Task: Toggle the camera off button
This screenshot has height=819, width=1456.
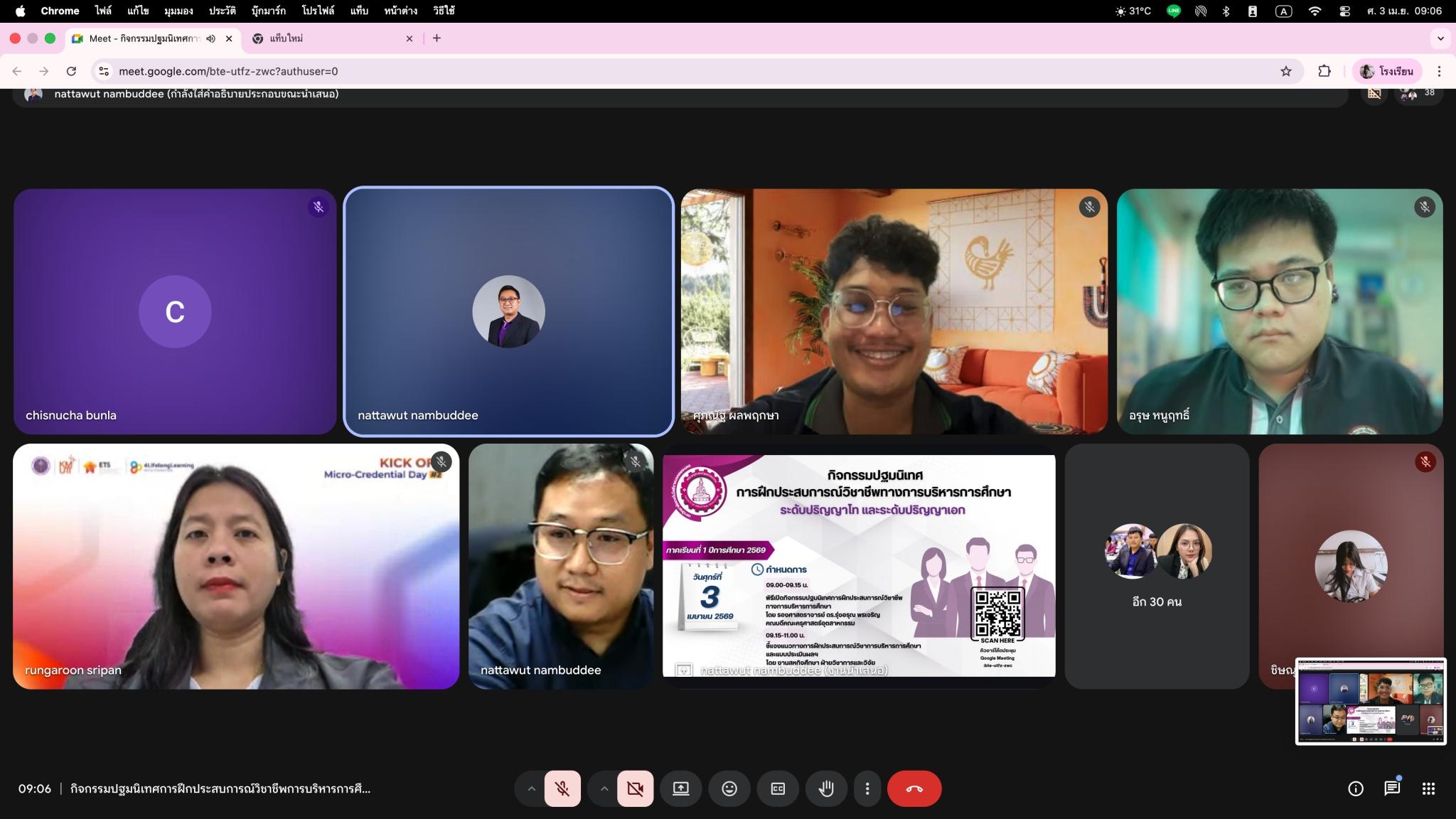Action: (635, 788)
